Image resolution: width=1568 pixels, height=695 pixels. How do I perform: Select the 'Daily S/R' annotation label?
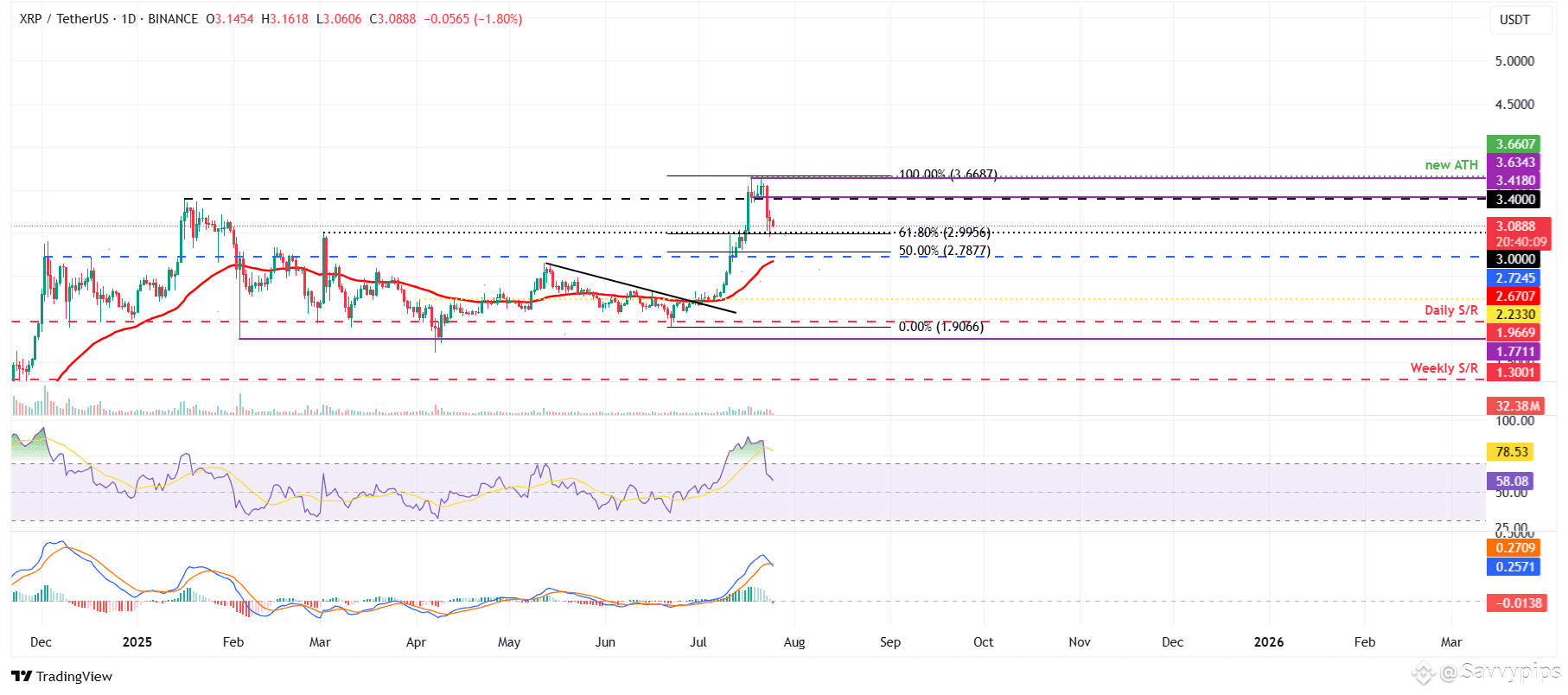(x=1451, y=309)
